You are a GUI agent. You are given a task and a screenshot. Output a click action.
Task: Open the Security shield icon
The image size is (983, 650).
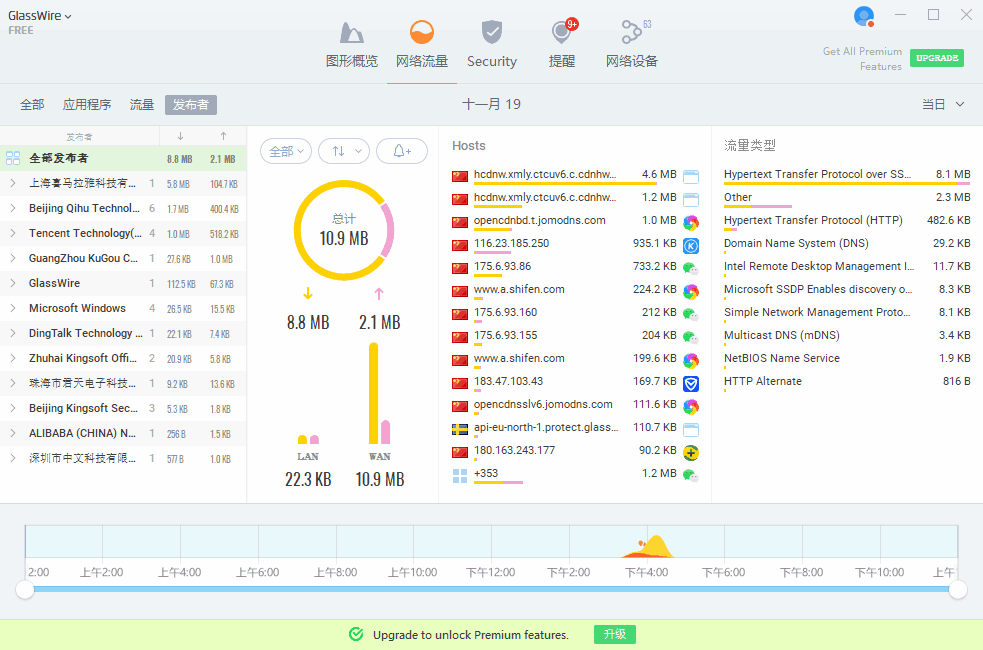(491, 34)
